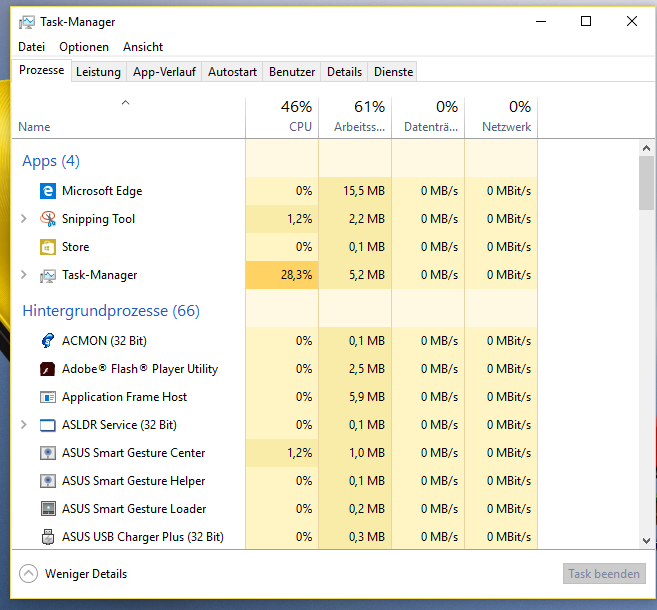Click the ASUS Smart Gesture Loader icon

(48, 509)
